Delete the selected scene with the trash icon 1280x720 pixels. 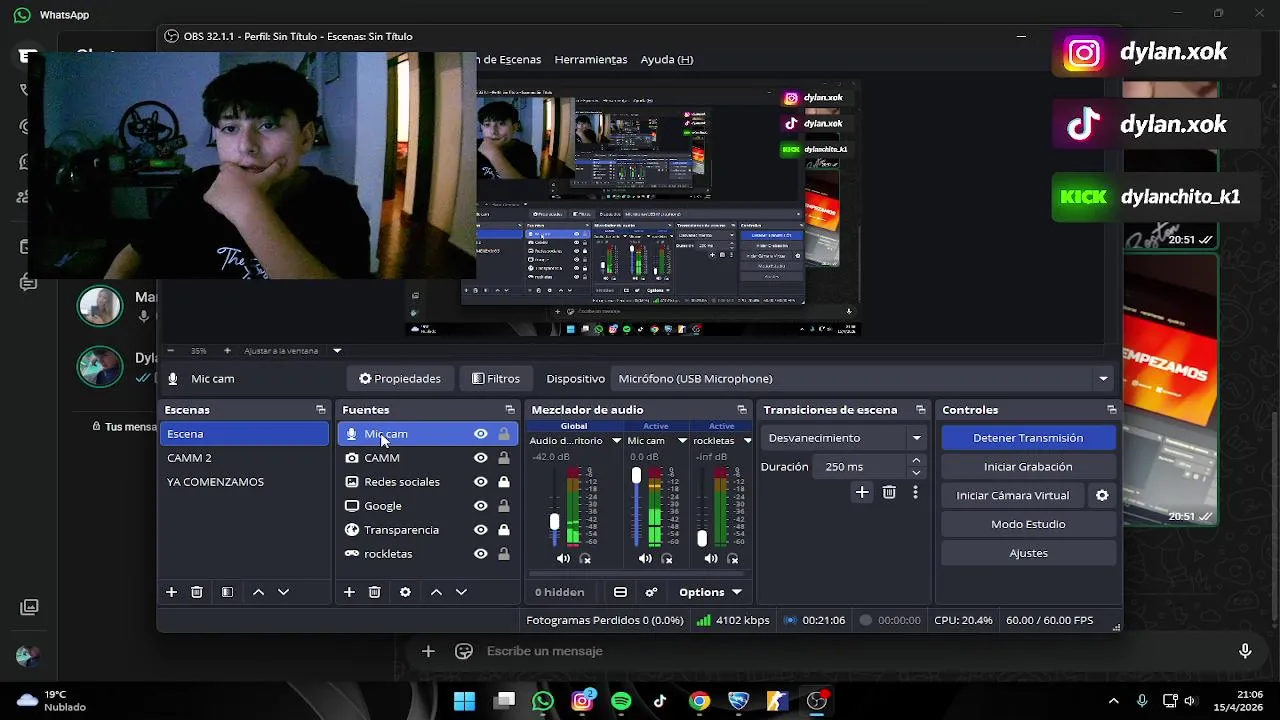pos(197,592)
